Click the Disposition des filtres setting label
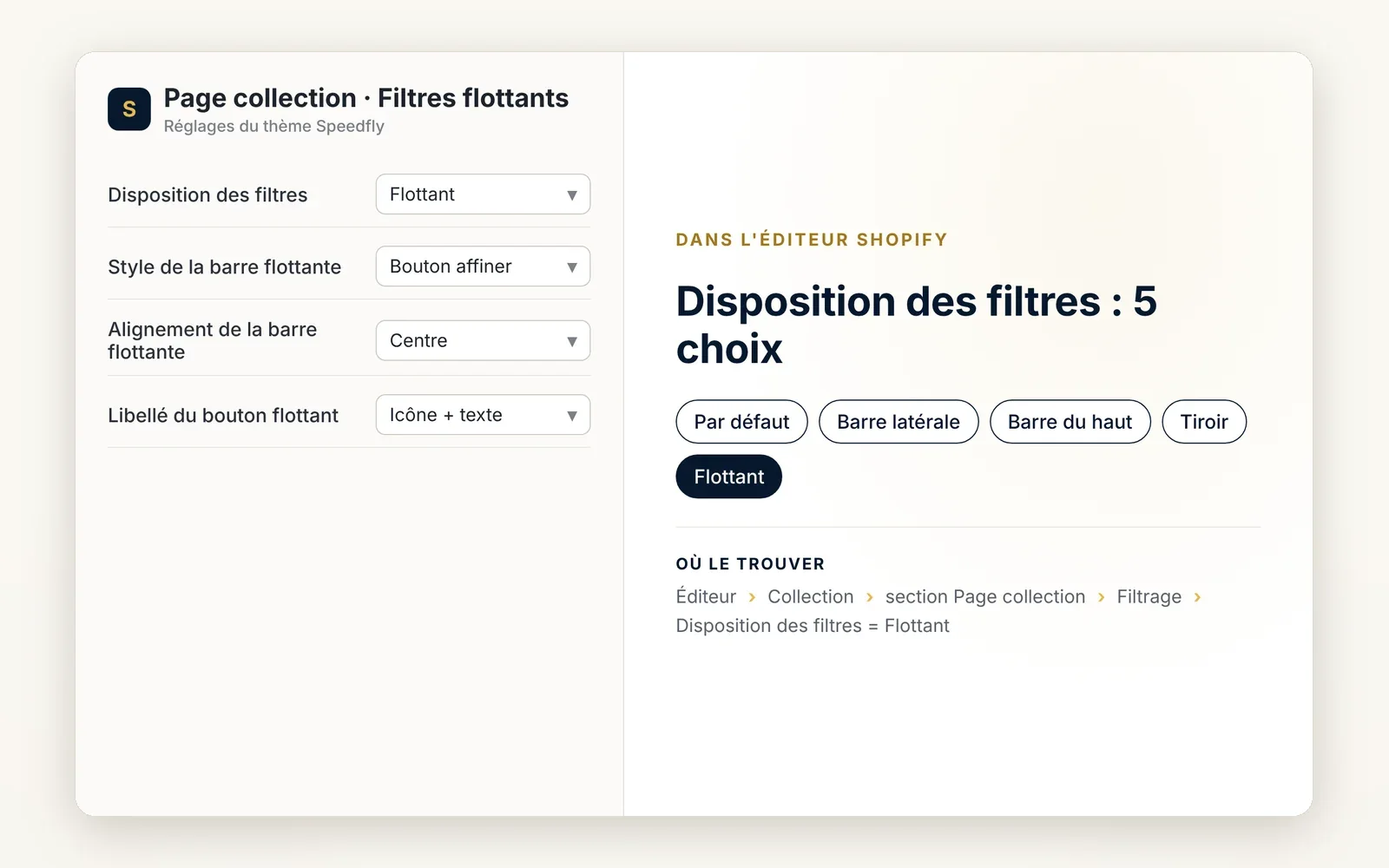This screenshot has width=1389, height=868. pyautogui.click(x=207, y=194)
